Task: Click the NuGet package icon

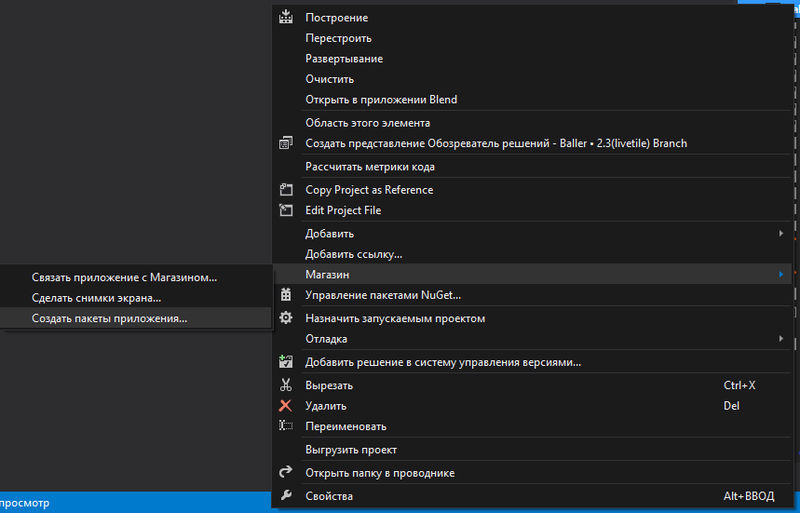Action: pos(286,295)
